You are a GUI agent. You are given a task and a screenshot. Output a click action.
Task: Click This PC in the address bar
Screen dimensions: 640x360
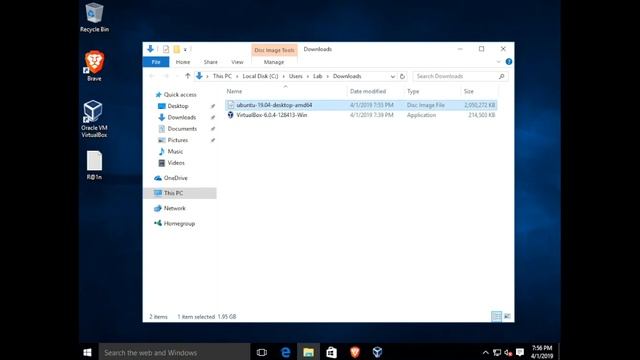tap(222, 76)
